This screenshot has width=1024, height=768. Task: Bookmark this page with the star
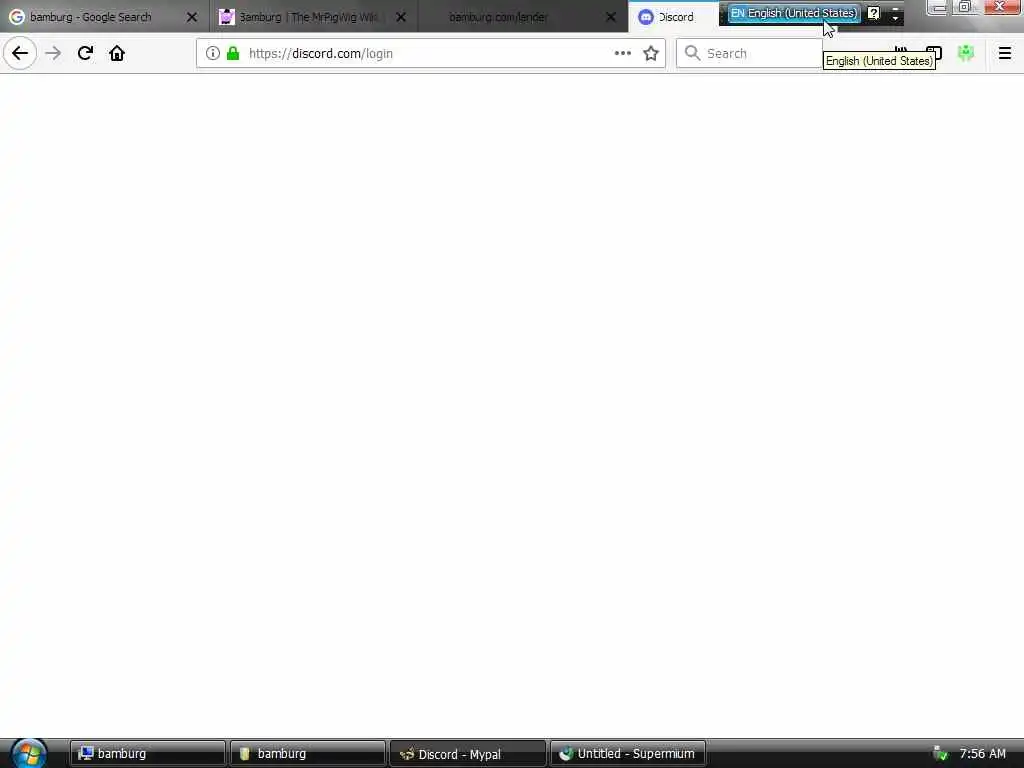650,53
